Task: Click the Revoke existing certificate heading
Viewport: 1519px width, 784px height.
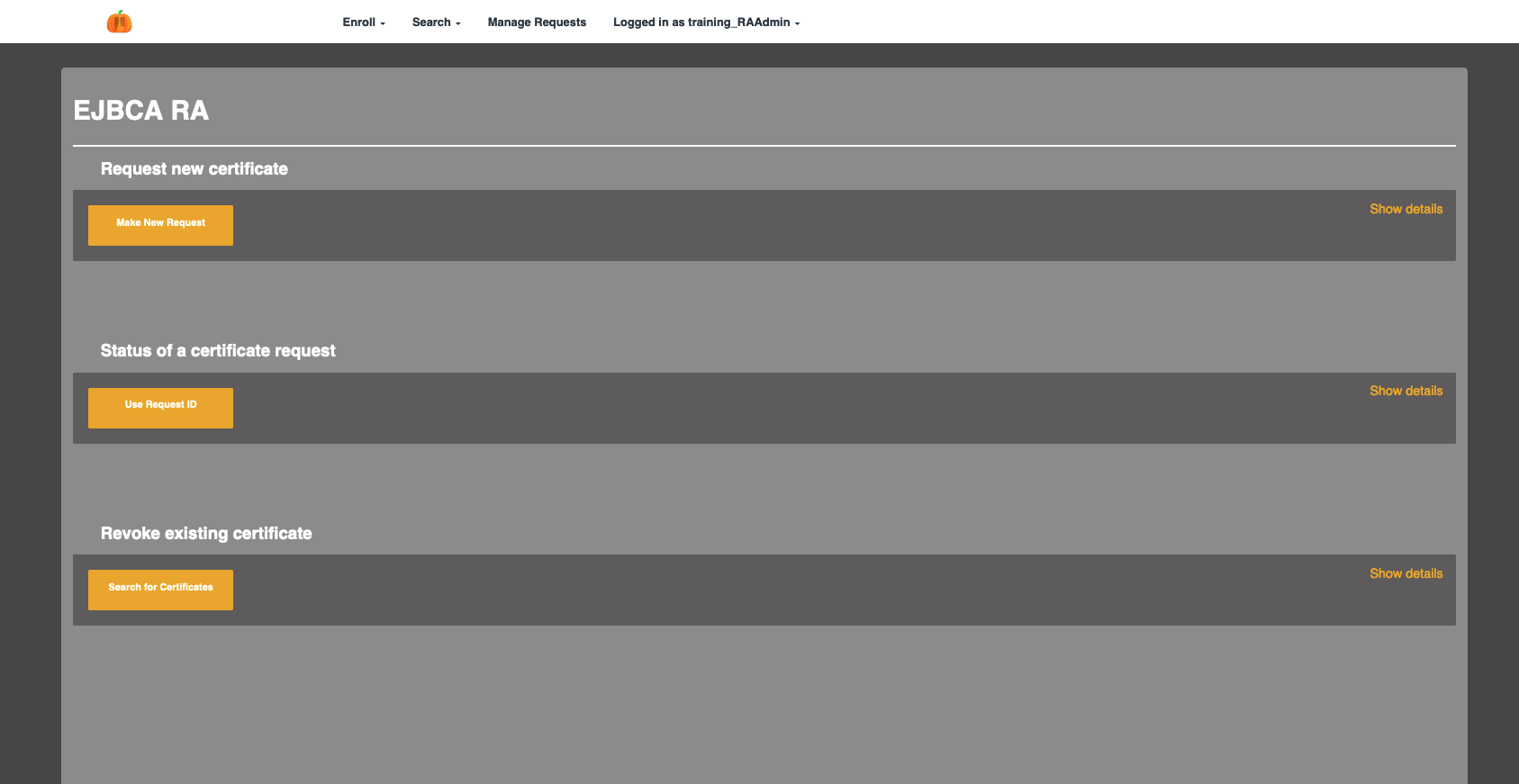Action: point(206,534)
